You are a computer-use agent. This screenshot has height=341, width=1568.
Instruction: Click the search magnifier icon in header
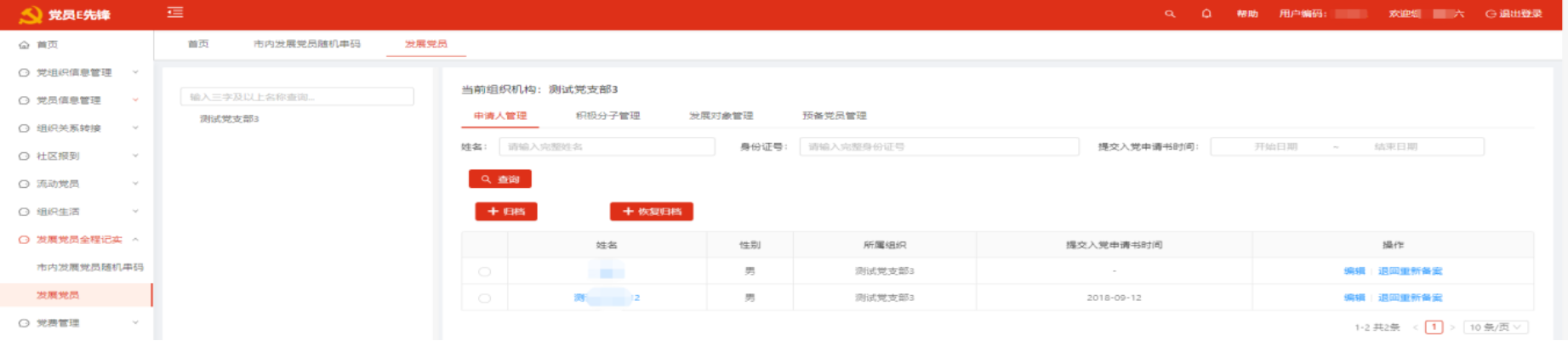pos(1170,14)
